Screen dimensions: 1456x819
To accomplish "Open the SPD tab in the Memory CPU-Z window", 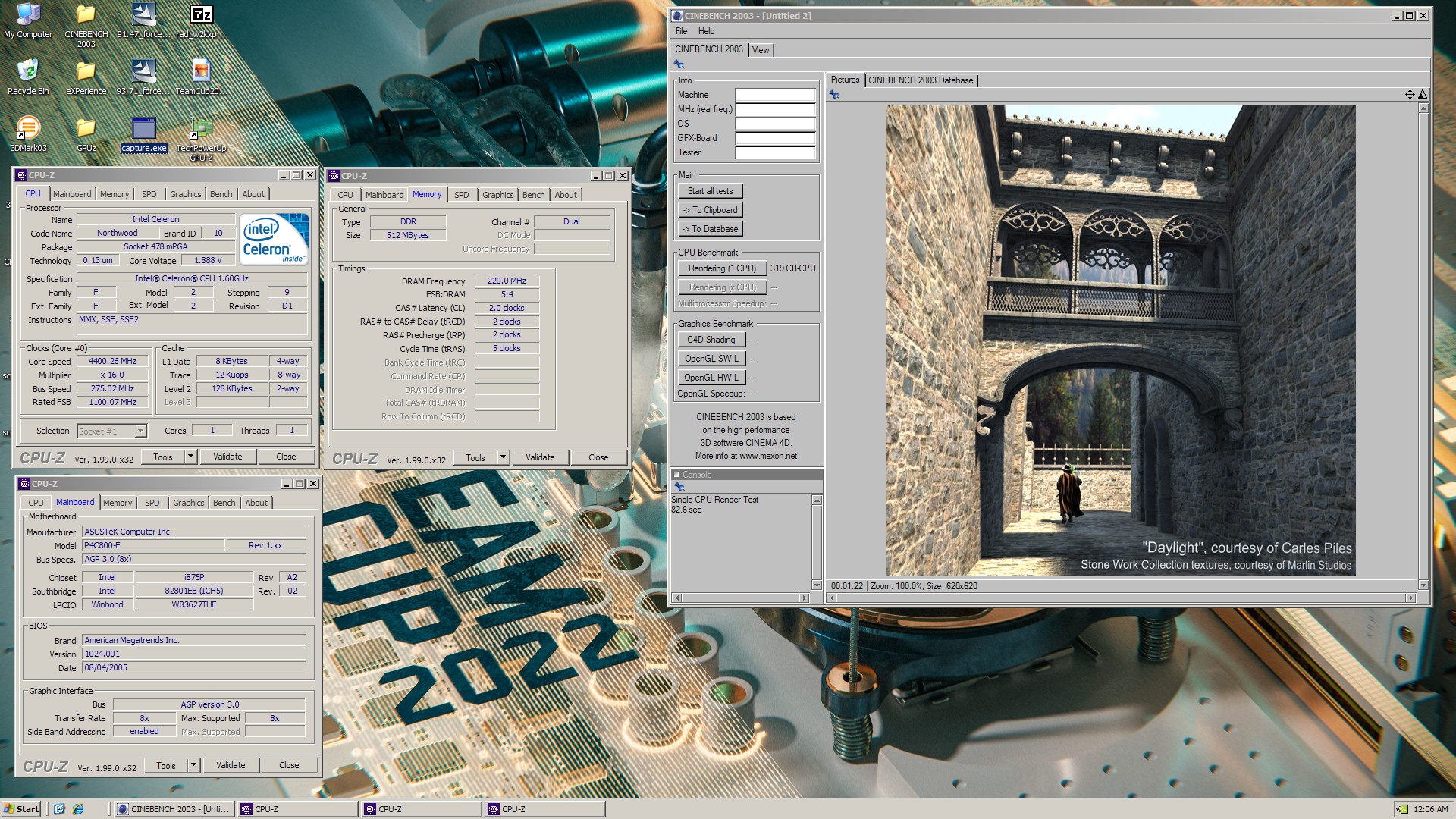I will pyautogui.click(x=461, y=195).
